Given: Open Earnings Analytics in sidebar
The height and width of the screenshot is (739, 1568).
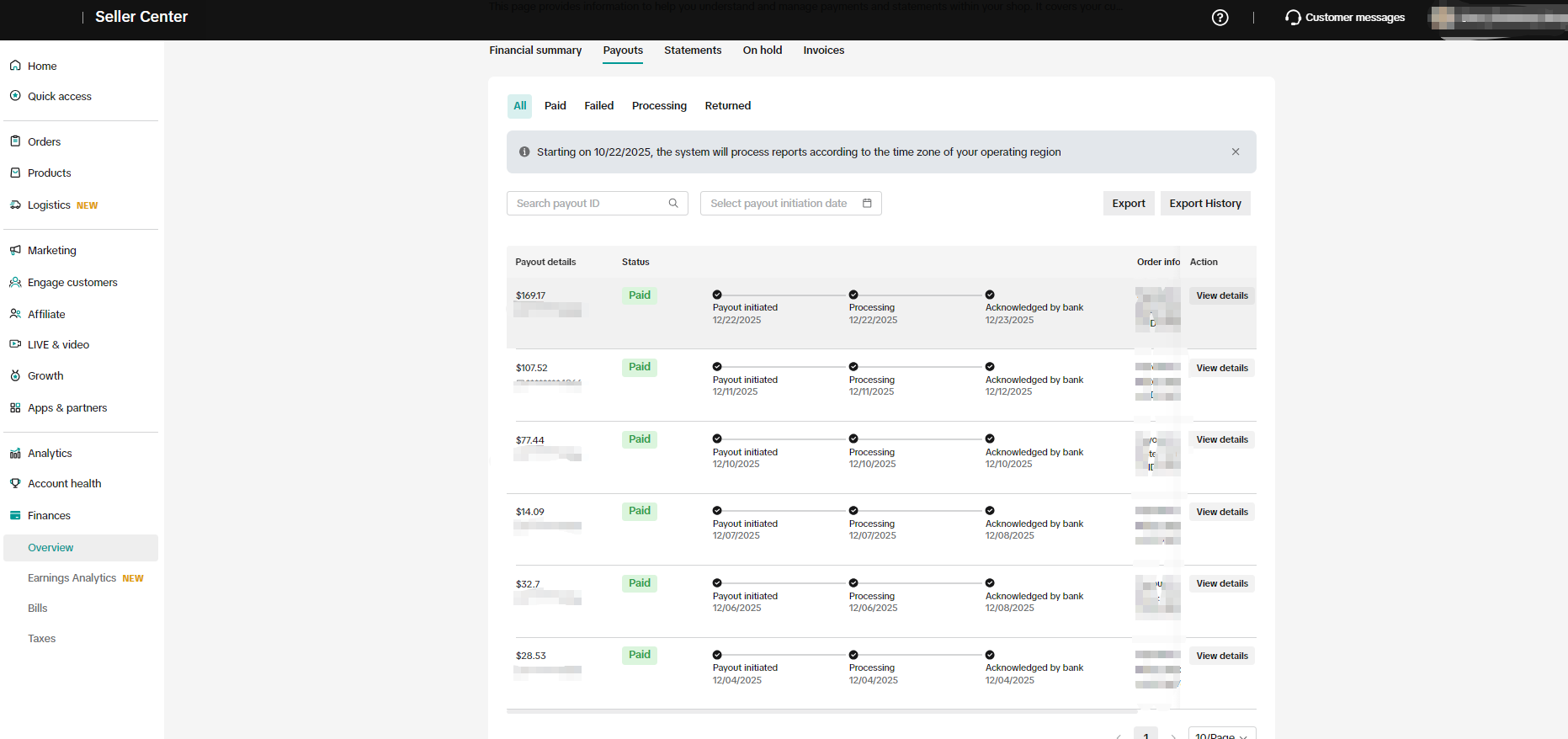Looking at the screenshot, I should pyautogui.click(x=72, y=578).
